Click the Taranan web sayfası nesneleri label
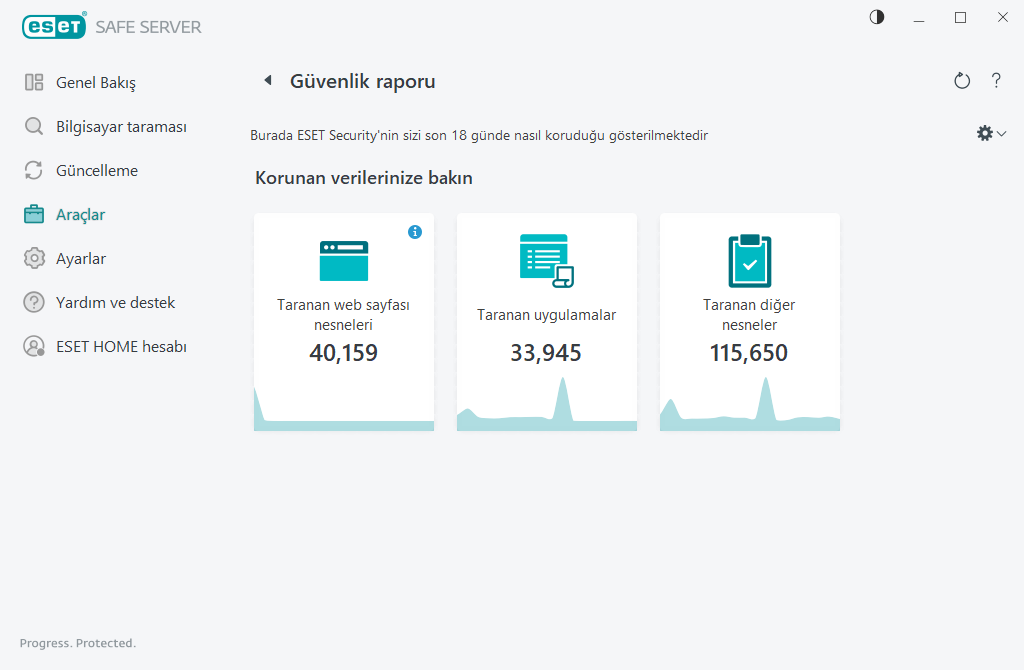 344,315
